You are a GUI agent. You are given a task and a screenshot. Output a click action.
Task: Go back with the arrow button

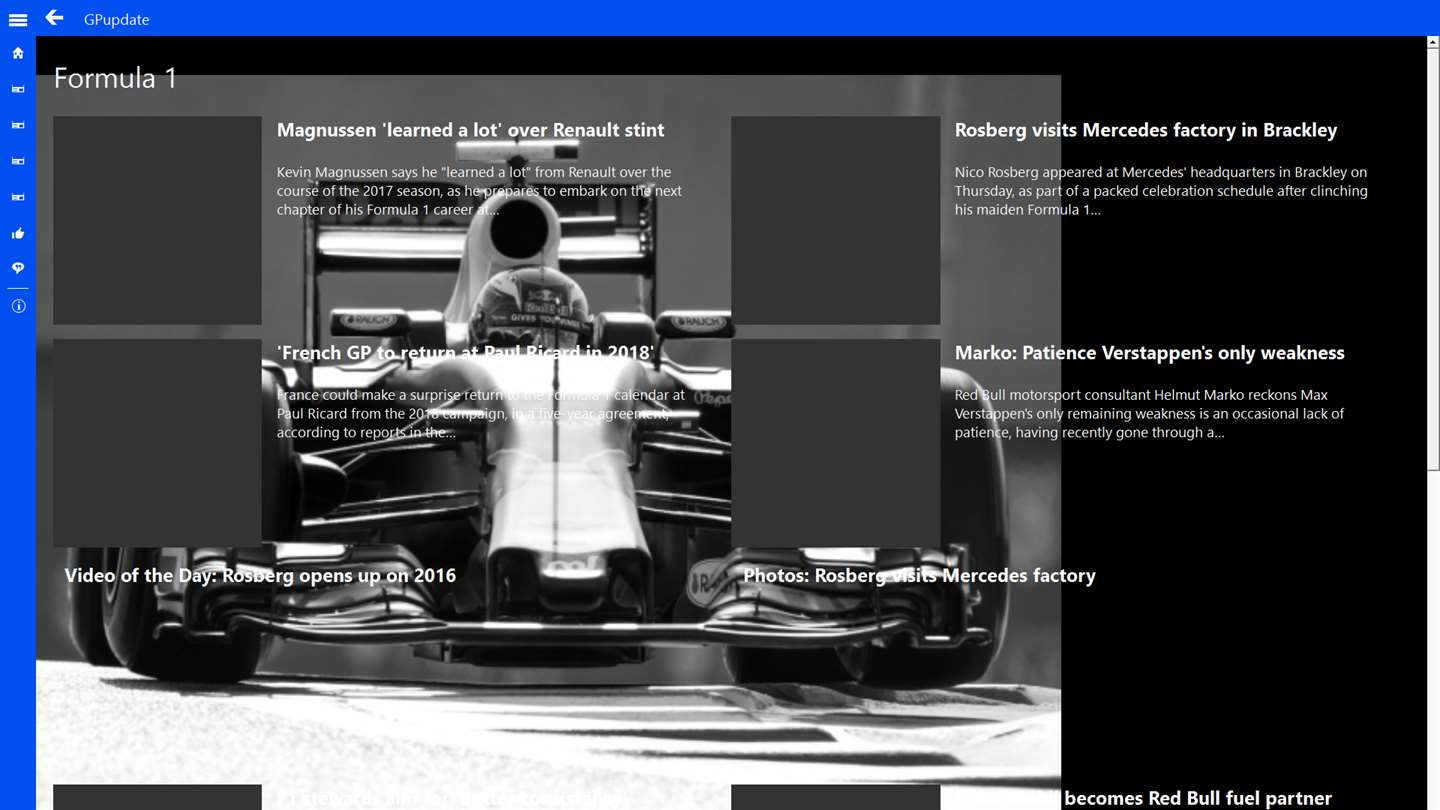(x=54, y=18)
